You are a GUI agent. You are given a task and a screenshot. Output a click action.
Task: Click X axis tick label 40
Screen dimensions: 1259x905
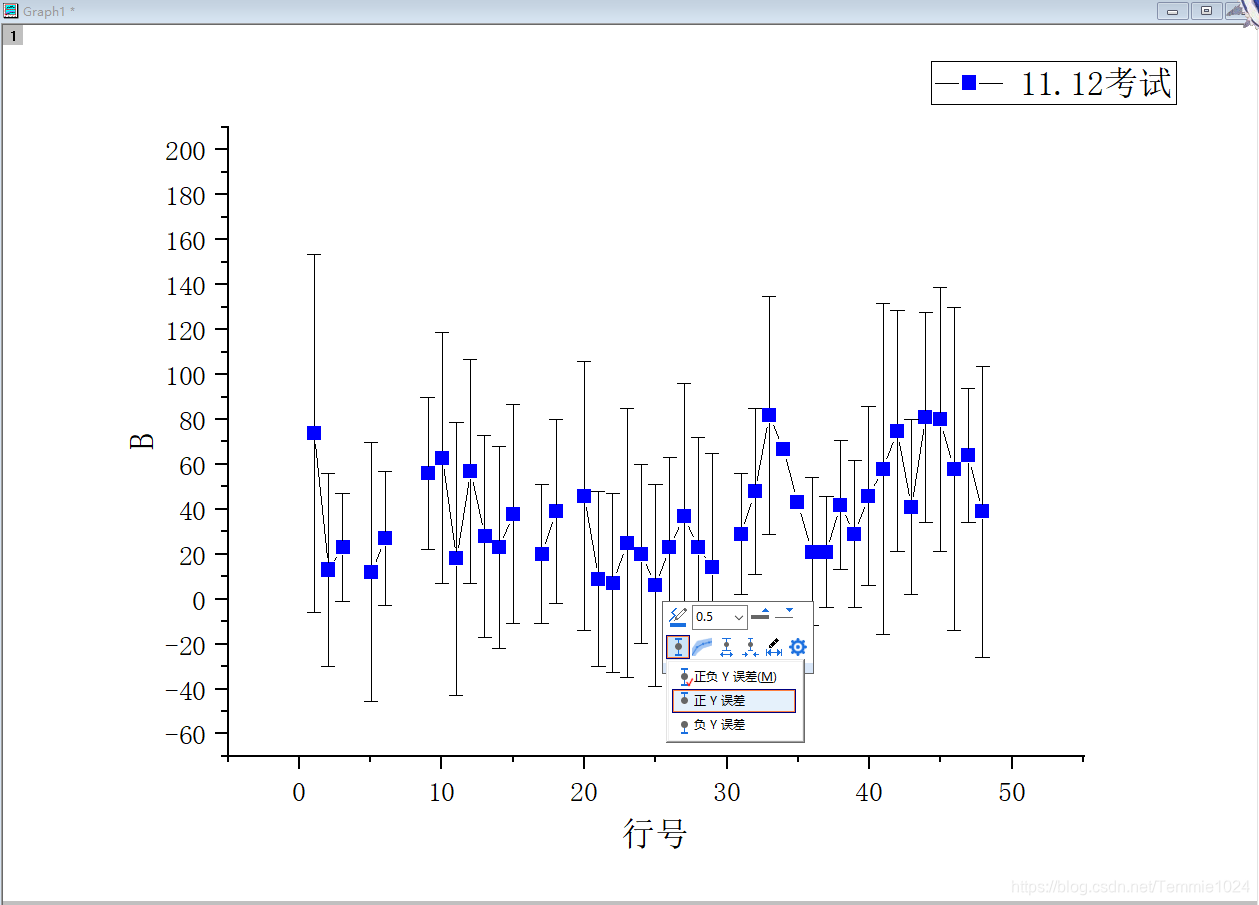(x=869, y=793)
